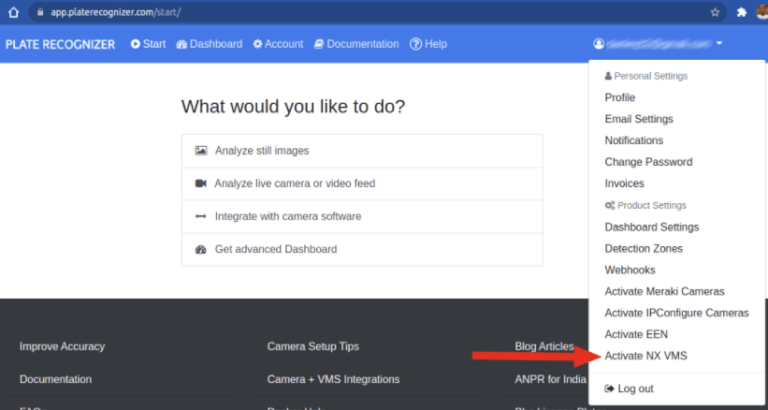Screen dimensions: 768x410
Task: Open Help in the navbar
Action: [x=429, y=44]
